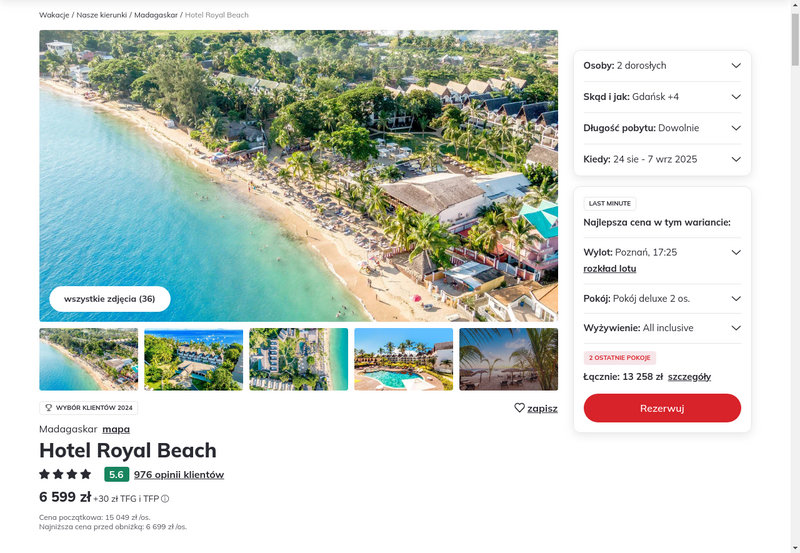Open the Madagaskar breadcrumb link
The image size is (800, 553).
click(156, 15)
